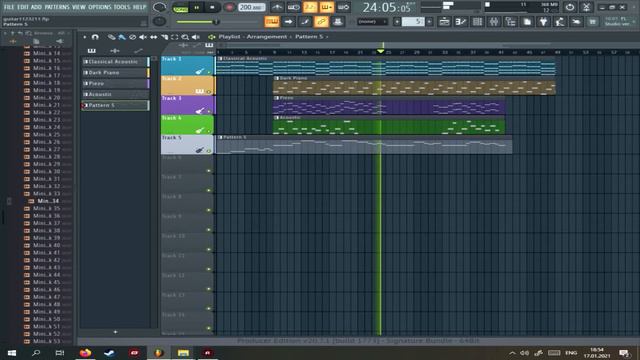Click the tempo field showing 200
The width and height of the screenshot is (640, 360).
pyautogui.click(x=251, y=7)
